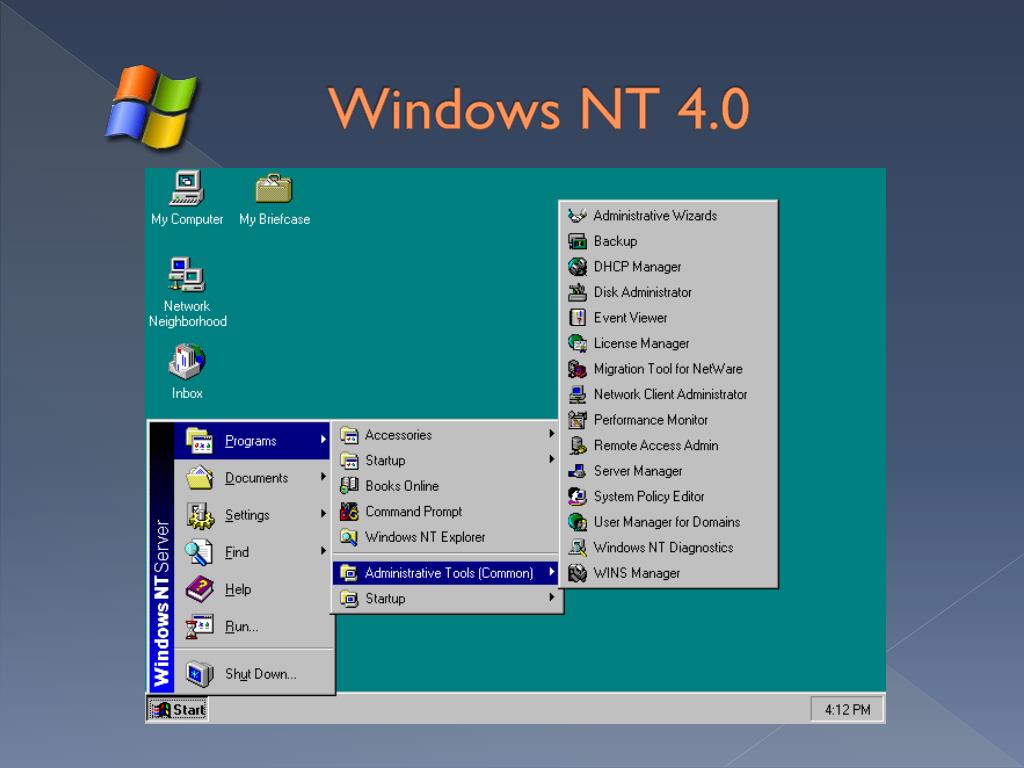This screenshot has height=768, width=1024.
Task: Open Accessories in the Programs menu
Action: [x=447, y=434]
